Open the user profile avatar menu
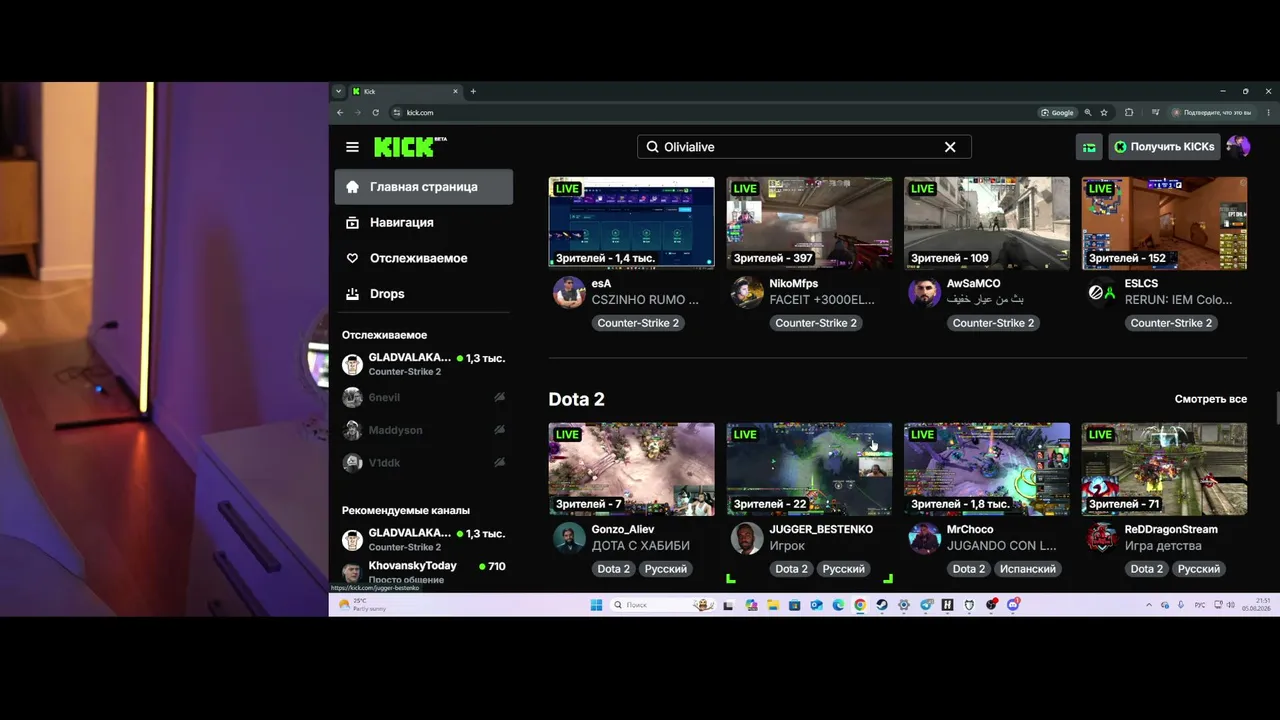This screenshot has width=1280, height=720. point(1238,147)
